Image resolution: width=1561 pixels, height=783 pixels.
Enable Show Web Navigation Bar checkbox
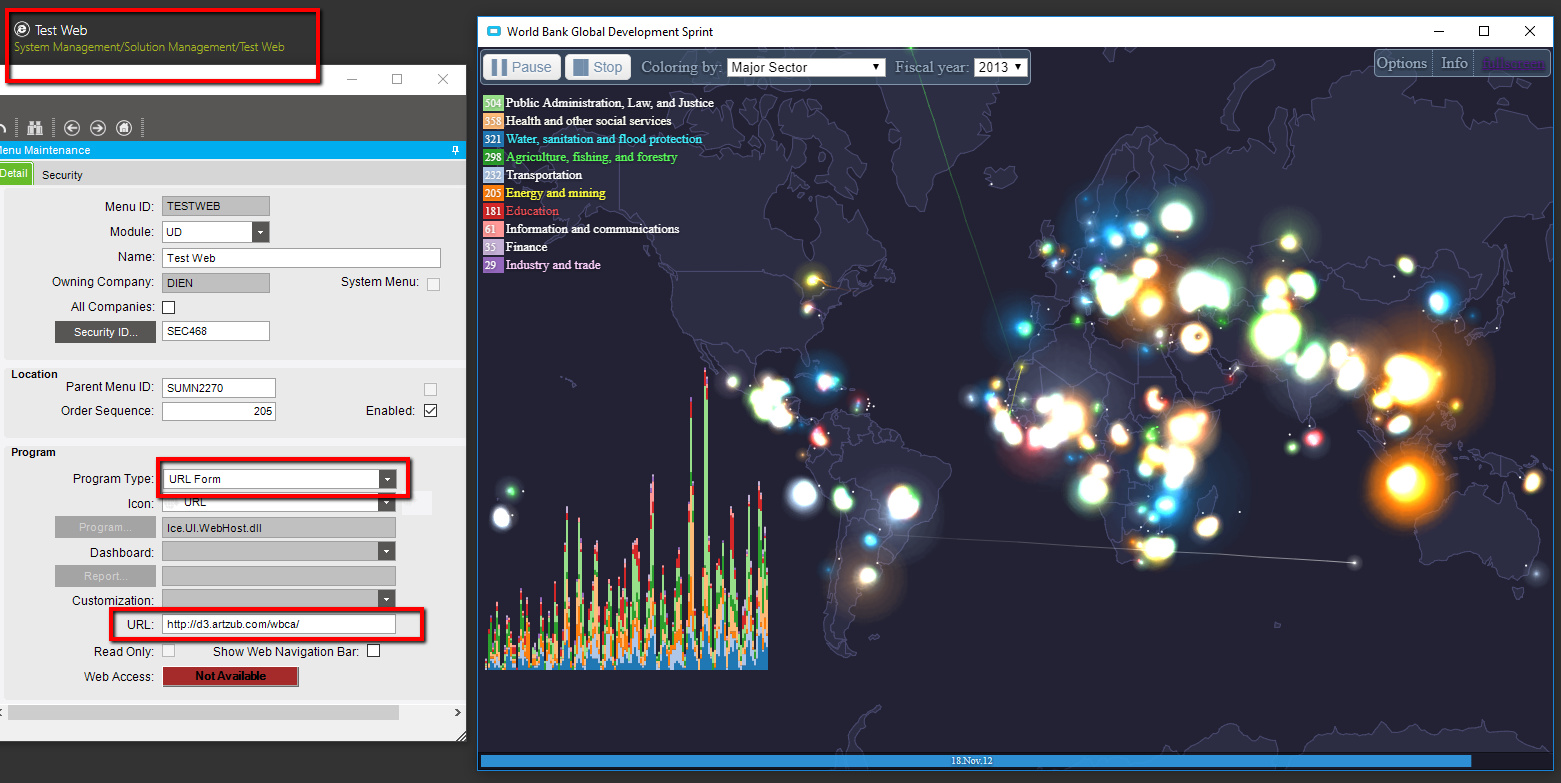[x=374, y=651]
